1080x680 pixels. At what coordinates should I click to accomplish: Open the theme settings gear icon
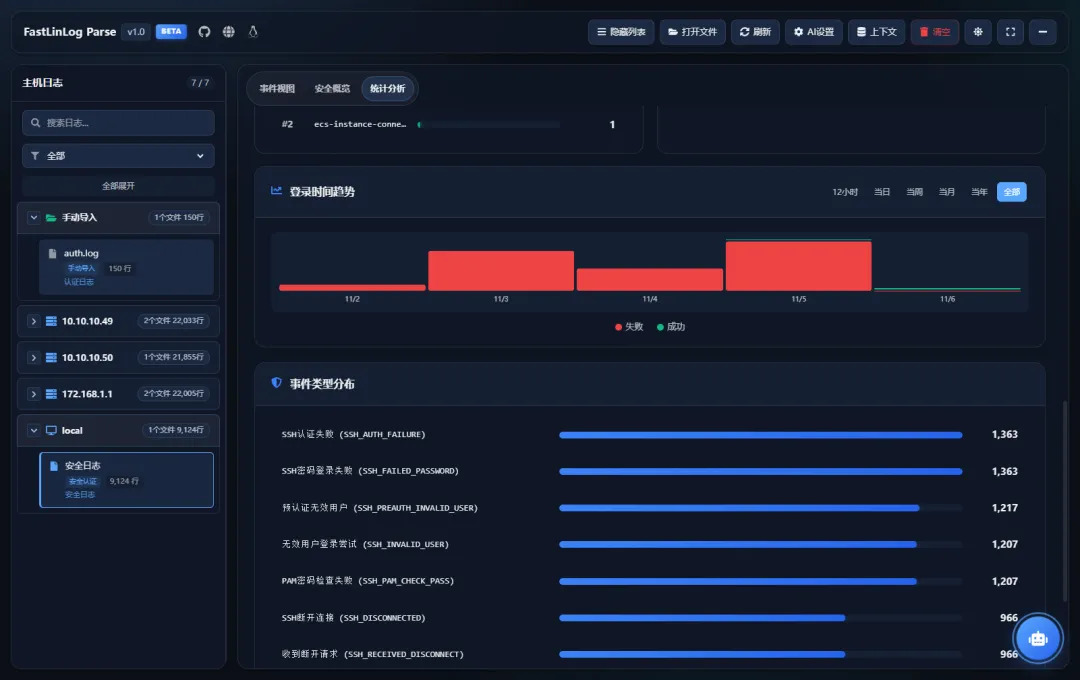[x=977, y=32]
